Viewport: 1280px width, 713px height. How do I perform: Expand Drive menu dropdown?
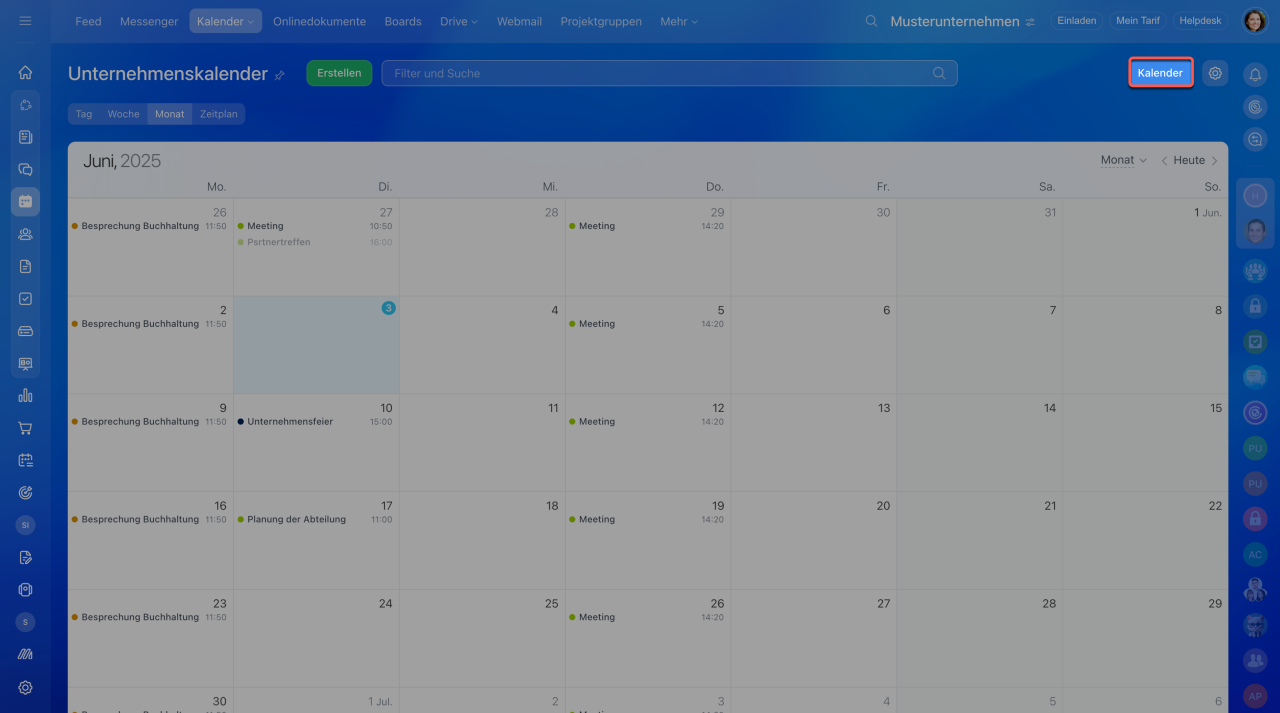[474, 22]
